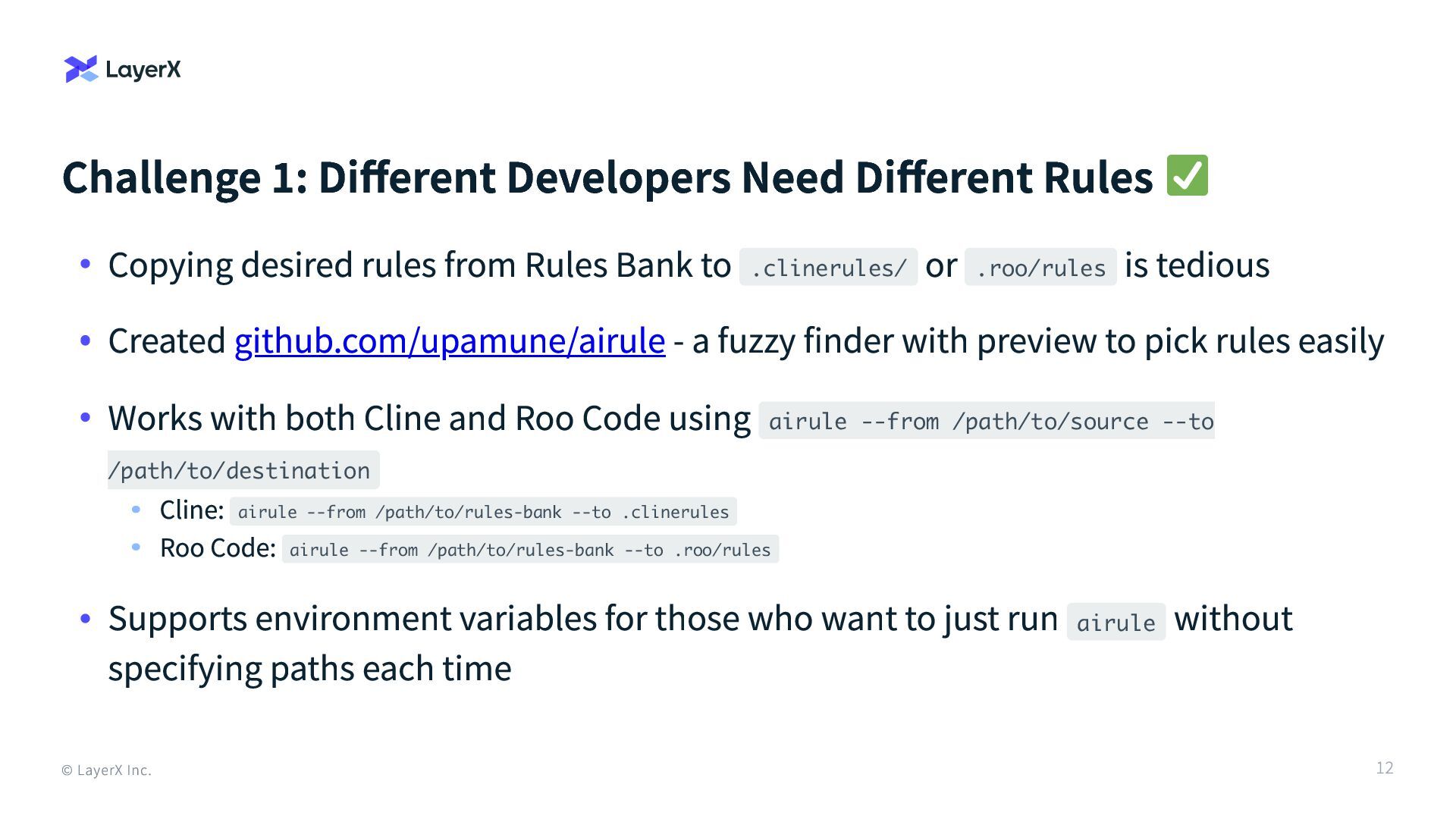Click the airule --from /path/to/source snippet
The width and height of the screenshot is (1456, 819).
click(x=986, y=421)
